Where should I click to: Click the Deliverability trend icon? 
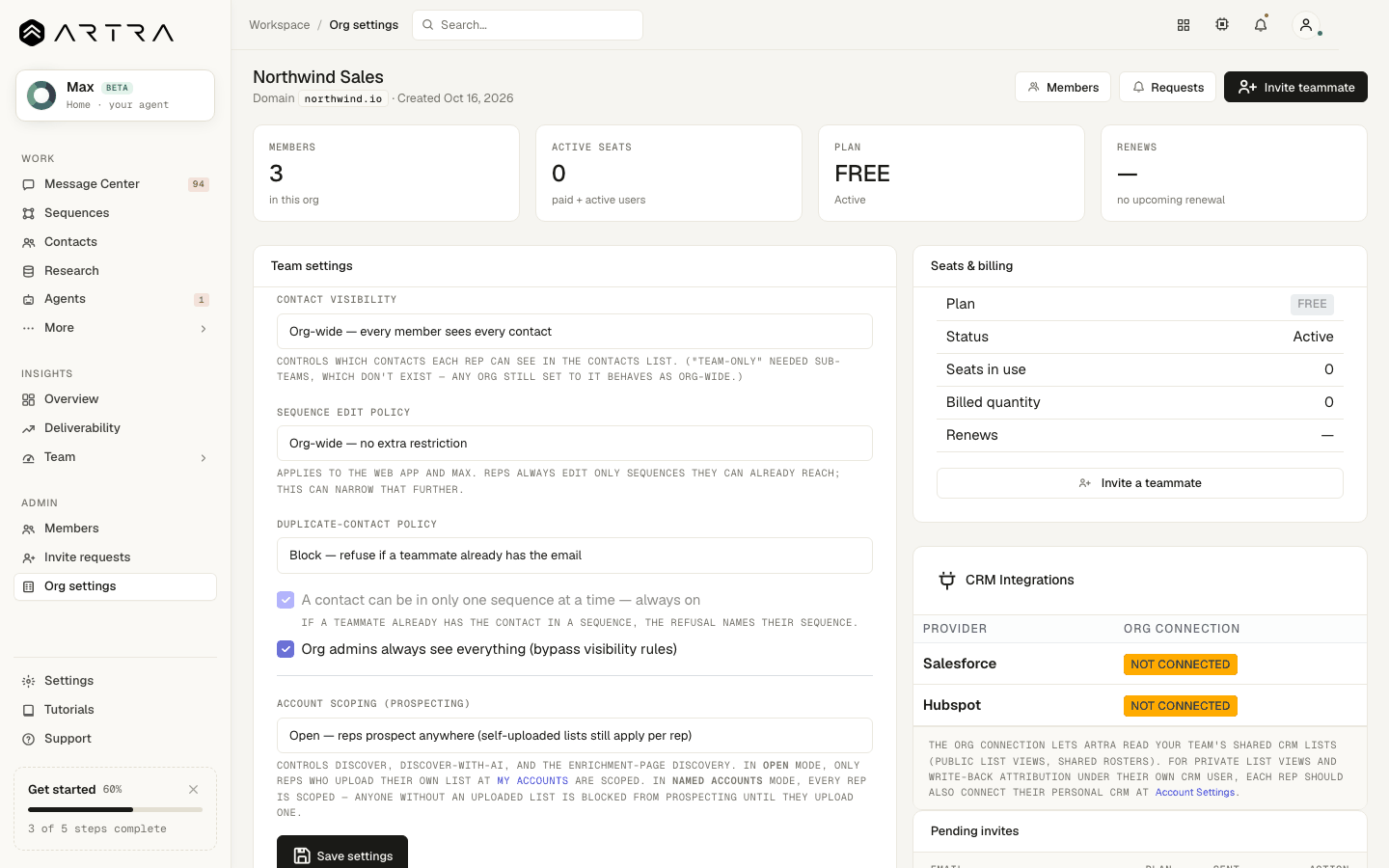pos(29,428)
